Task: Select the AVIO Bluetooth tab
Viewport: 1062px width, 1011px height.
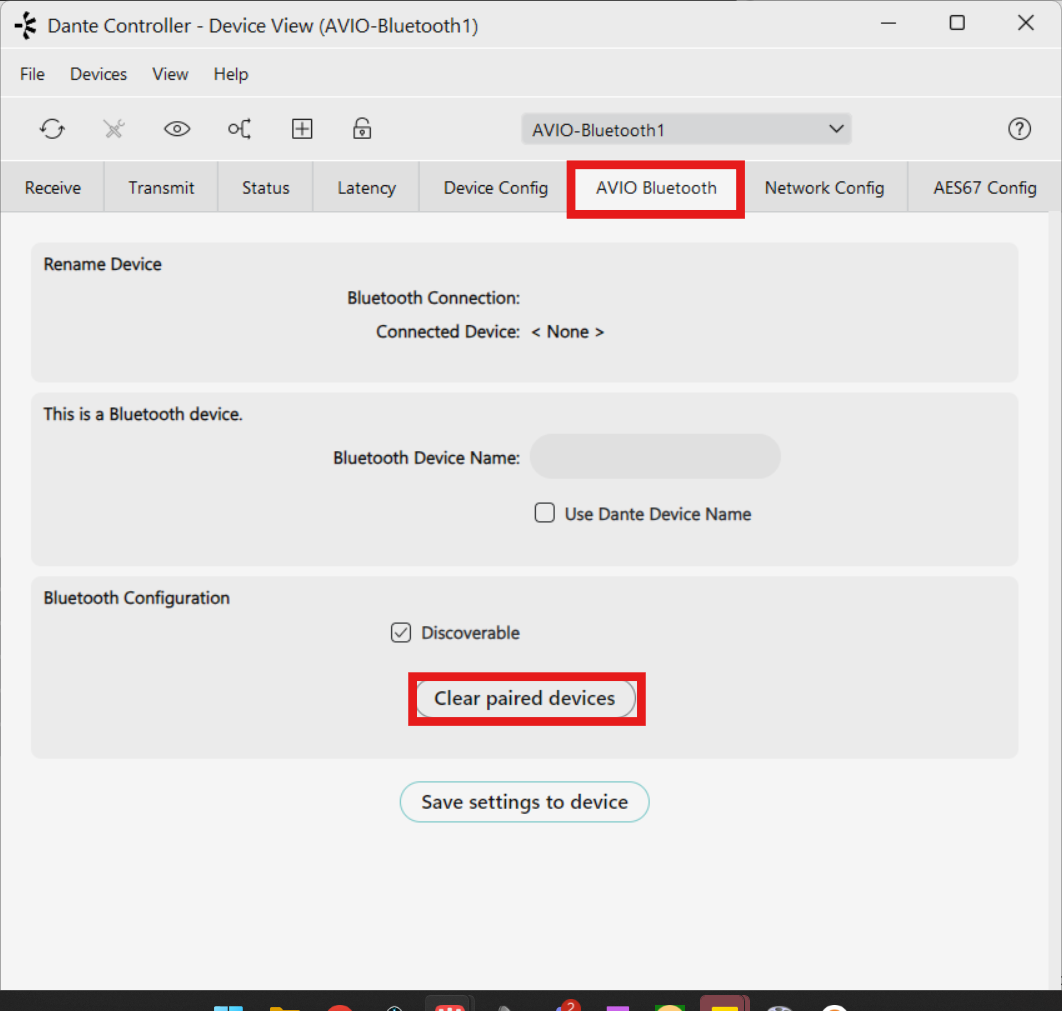Action: point(656,188)
